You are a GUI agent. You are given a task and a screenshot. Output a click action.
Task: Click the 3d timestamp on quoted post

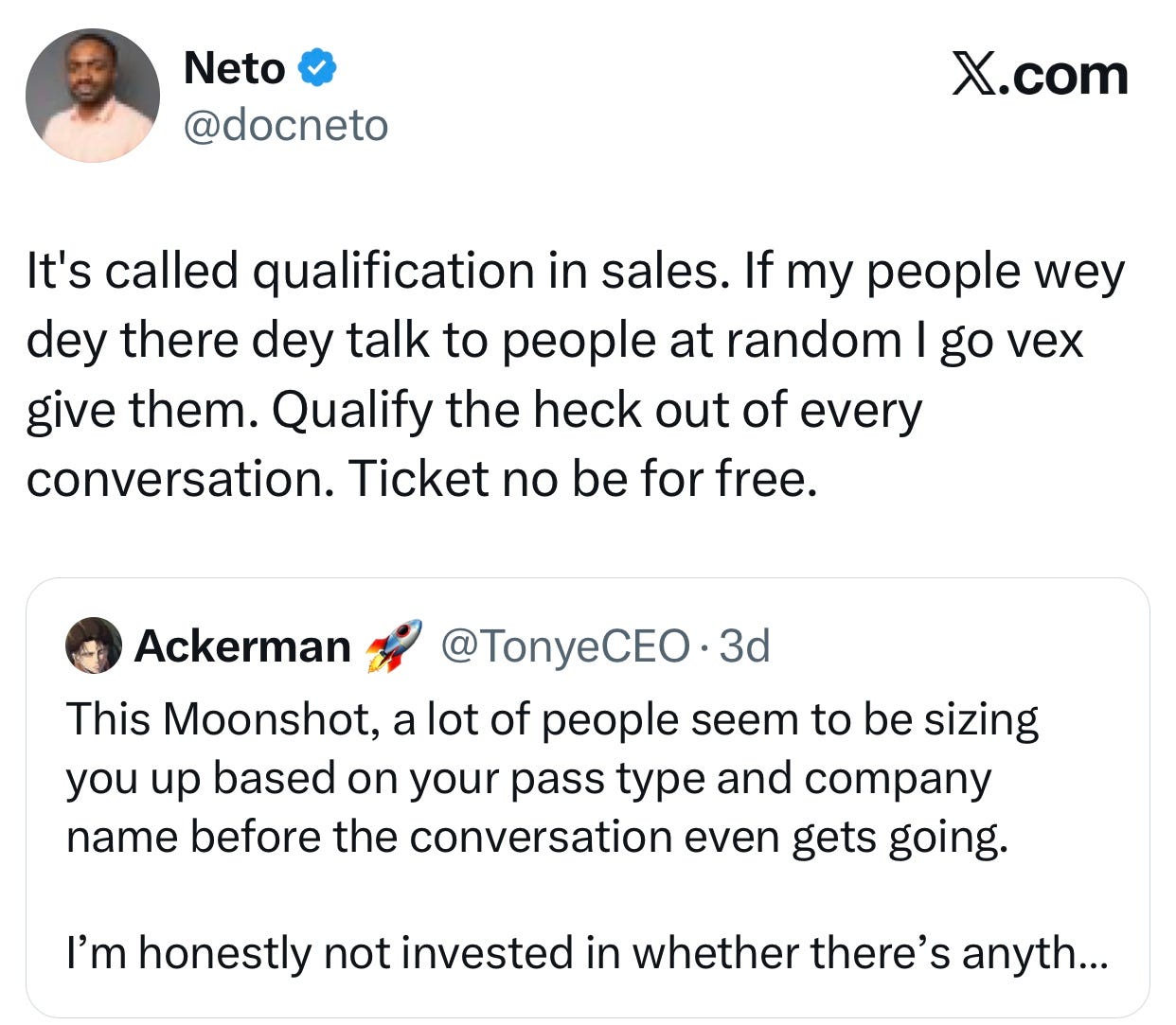745,646
